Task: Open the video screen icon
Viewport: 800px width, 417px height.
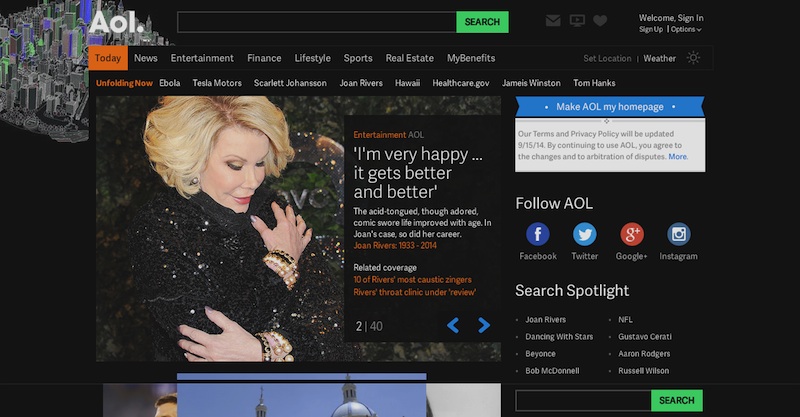Action: (x=577, y=20)
